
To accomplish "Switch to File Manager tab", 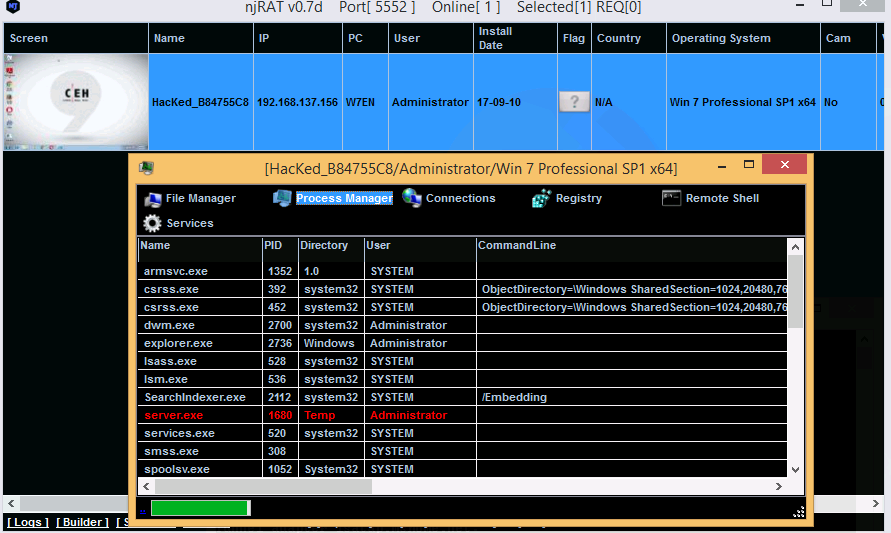I will point(201,198).
